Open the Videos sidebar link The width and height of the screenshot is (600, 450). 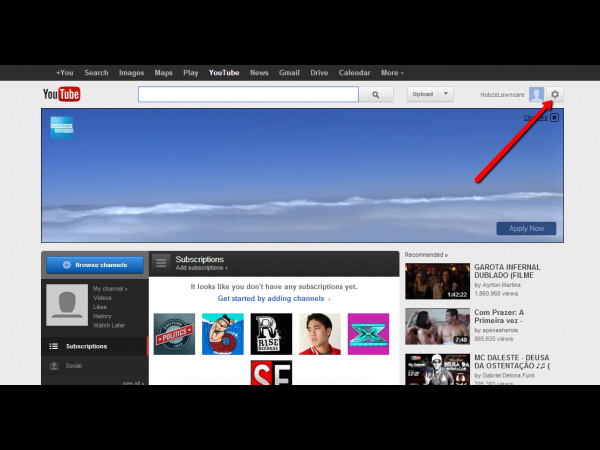pyautogui.click(x=102, y=298)
